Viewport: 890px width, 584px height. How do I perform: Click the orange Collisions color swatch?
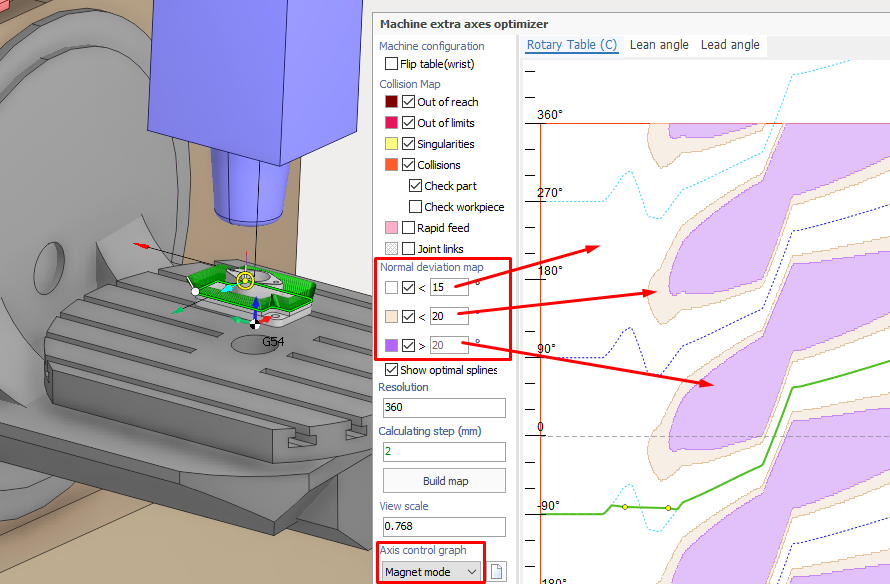click(391, 165)
